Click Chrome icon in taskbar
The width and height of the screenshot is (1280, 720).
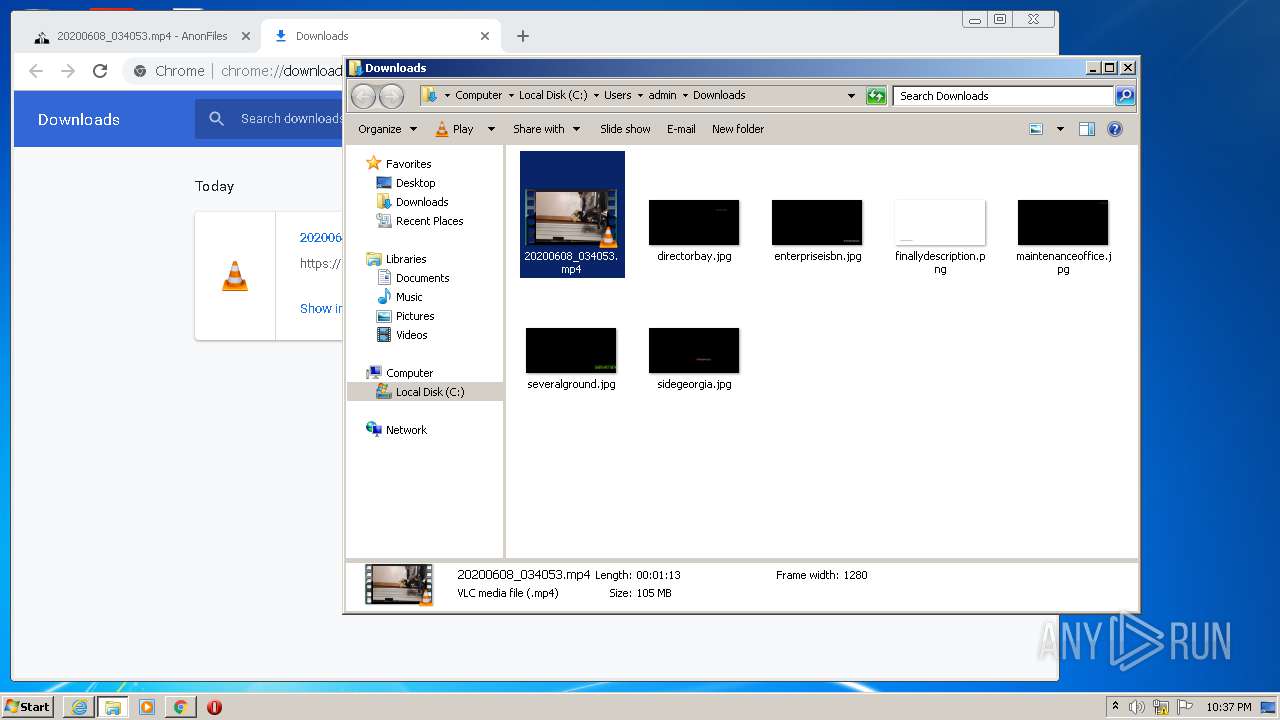180,707
